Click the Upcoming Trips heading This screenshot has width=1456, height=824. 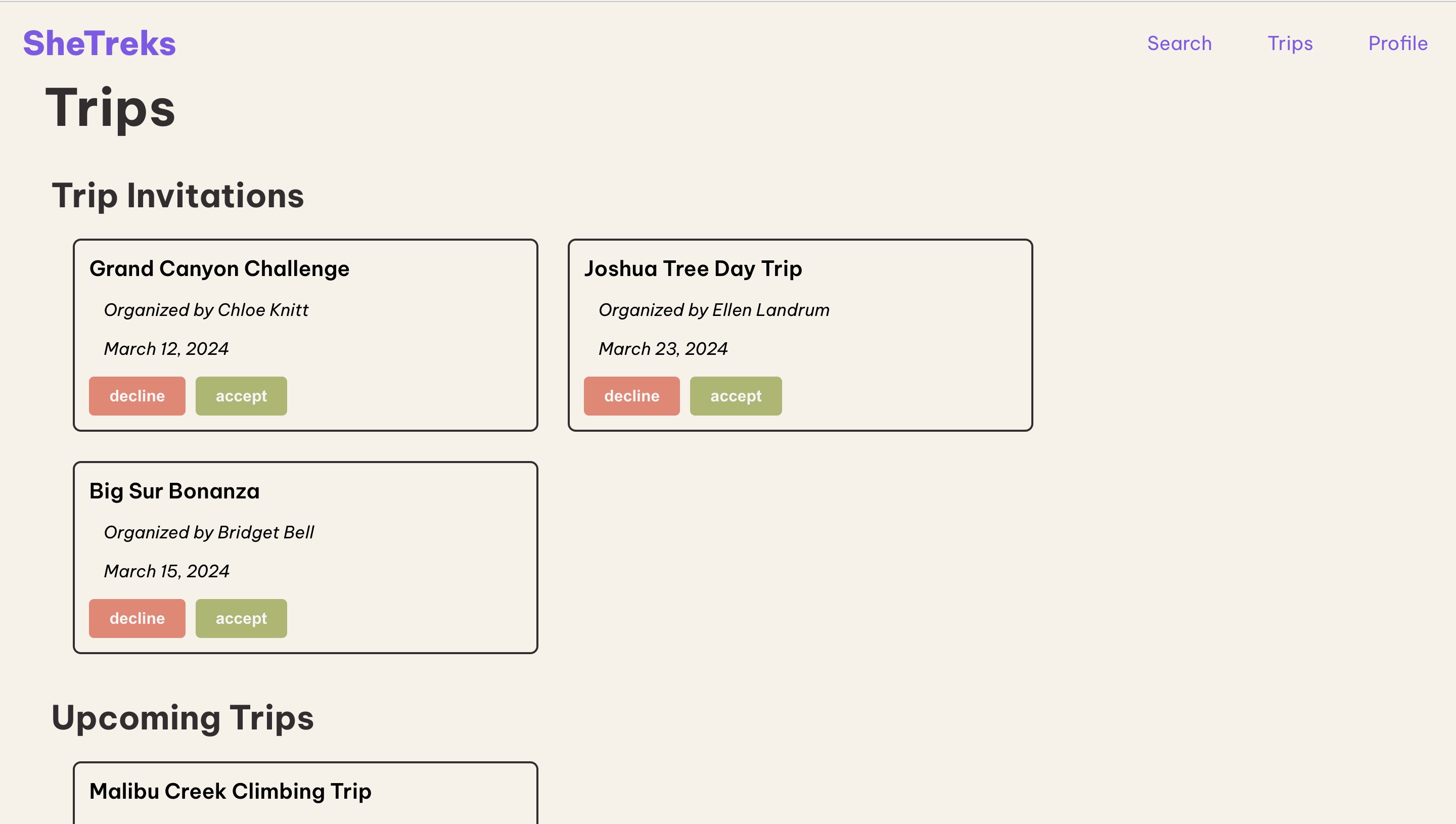click(x=182, y=718)
